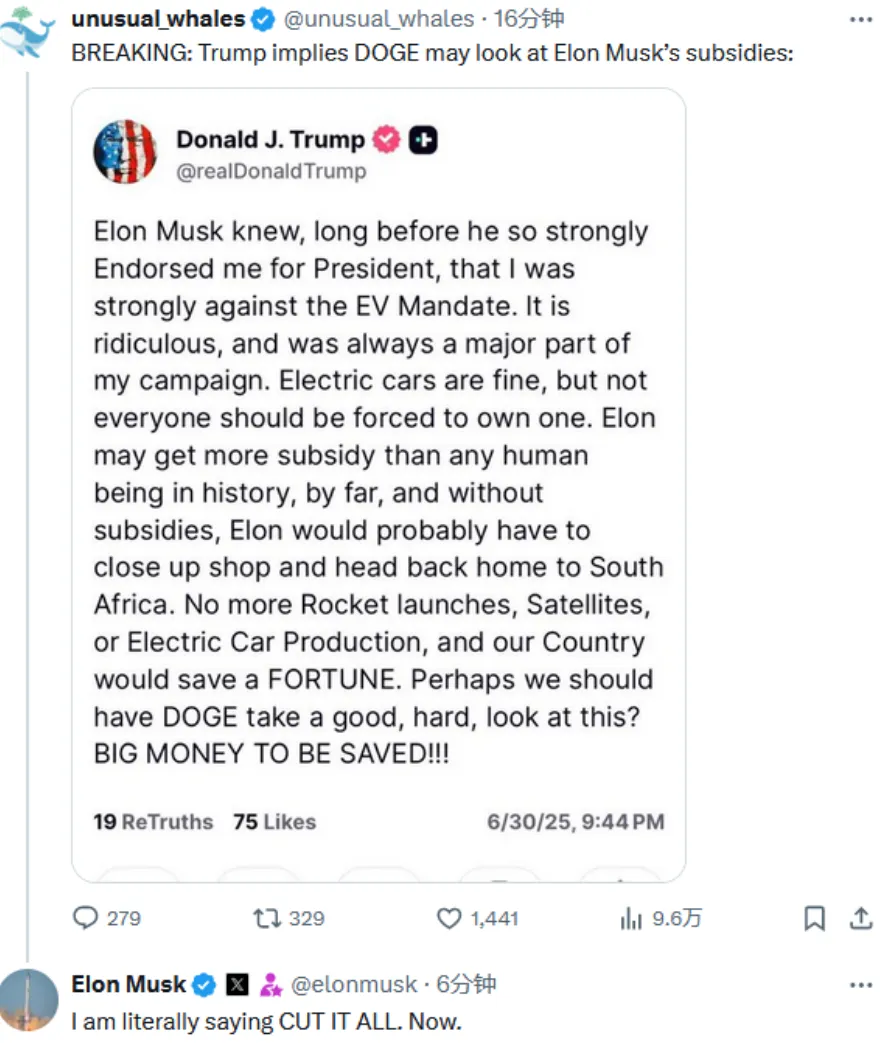This screenshot has height=1043, width=883.
Task: Click the repost icon showing 329
Action: [267, 918]
